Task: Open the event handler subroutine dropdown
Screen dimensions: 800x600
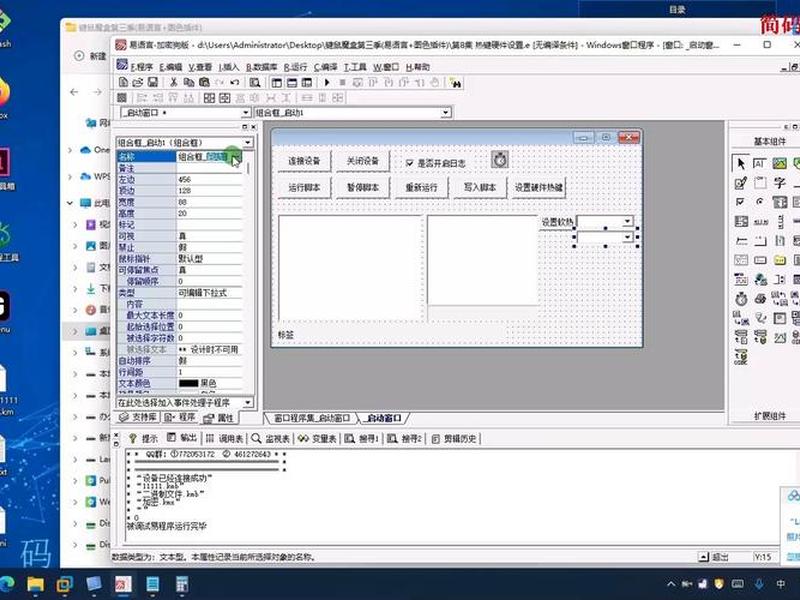Action: tap(247, 403)
